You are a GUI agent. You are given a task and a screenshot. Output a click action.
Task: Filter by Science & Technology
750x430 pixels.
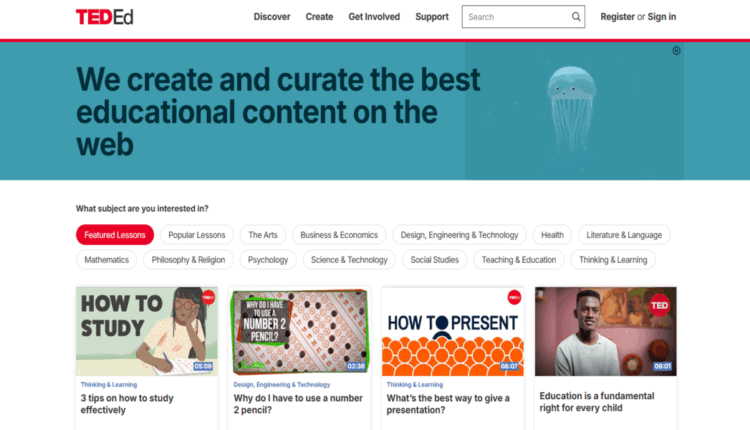[349, 260]
